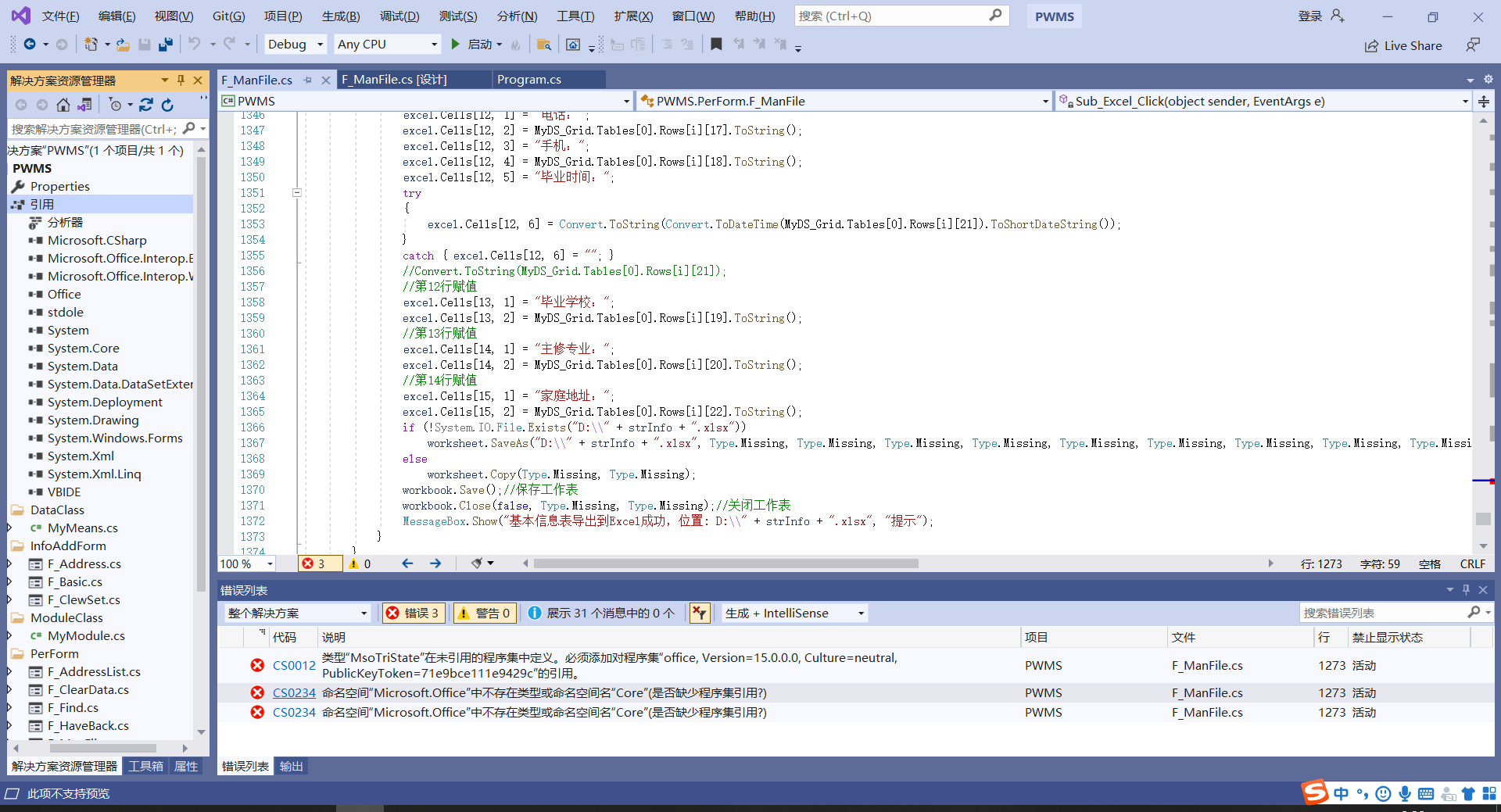Click the sign-in account icon
The width and height of the screenshot is (1501, 812).
tap(1338, 16)
